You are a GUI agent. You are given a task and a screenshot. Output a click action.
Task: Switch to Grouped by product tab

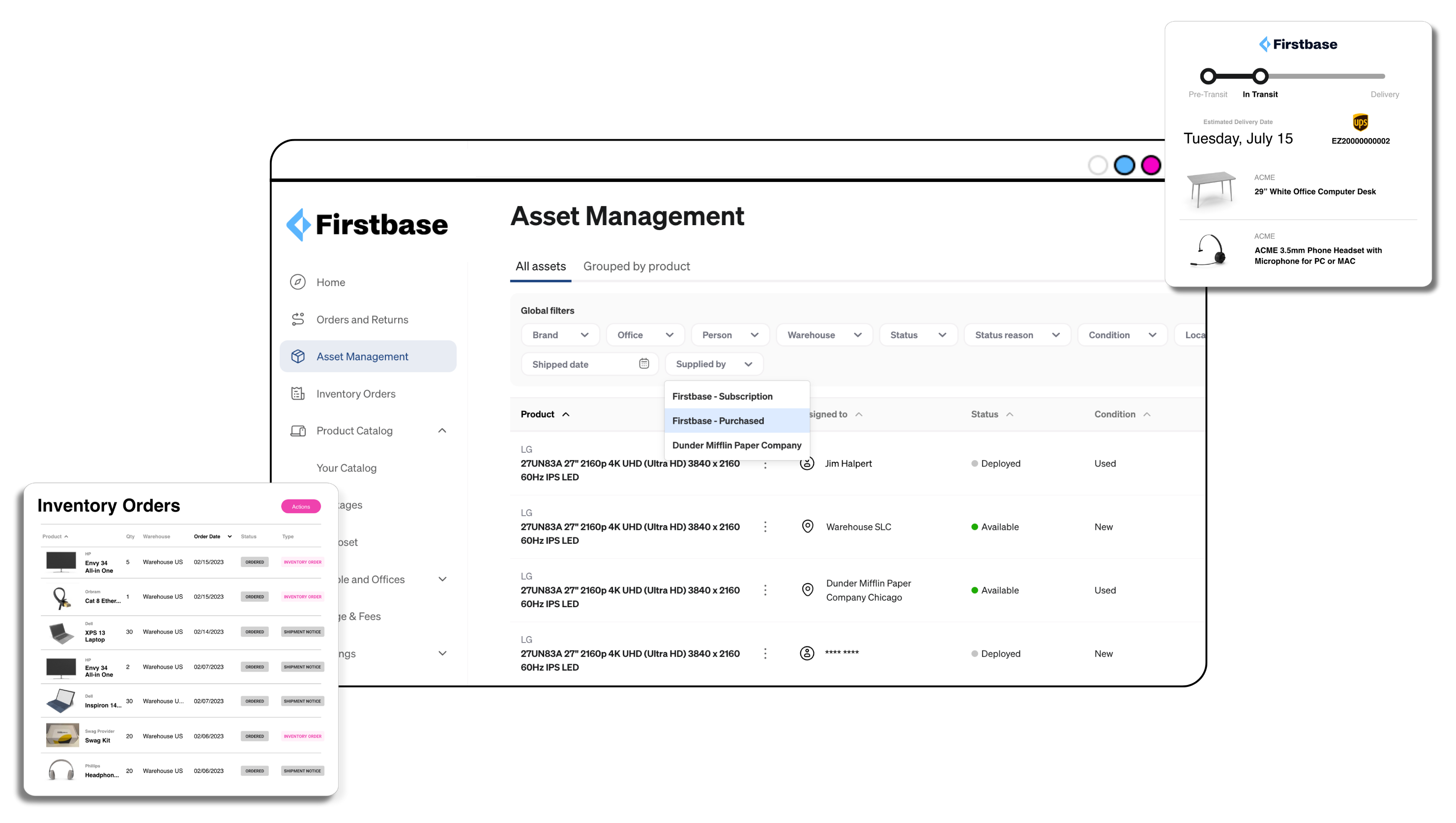pos(637,266)
